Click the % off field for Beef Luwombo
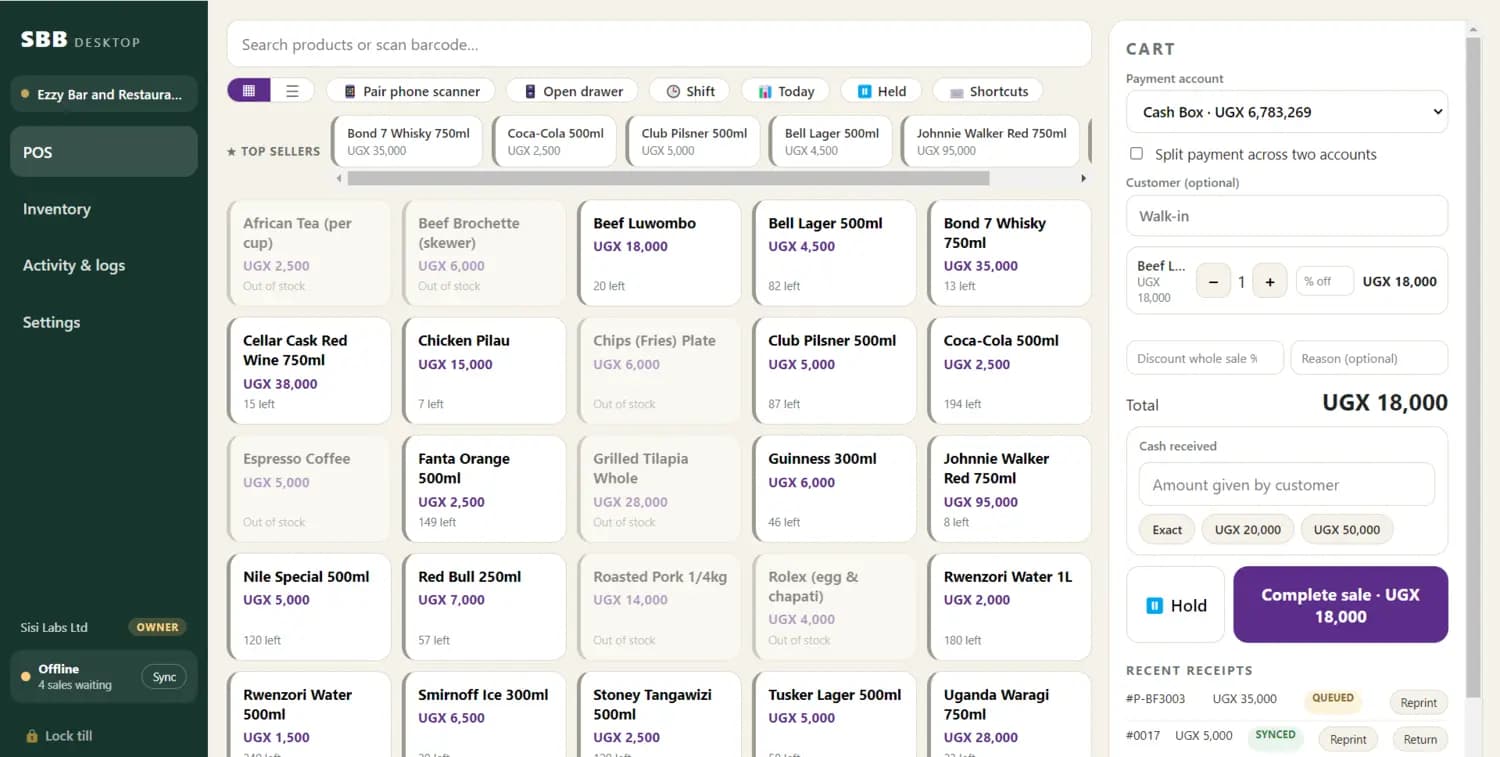The width and height of the screenshot is (1500, 757). (x=1325, y=282)
